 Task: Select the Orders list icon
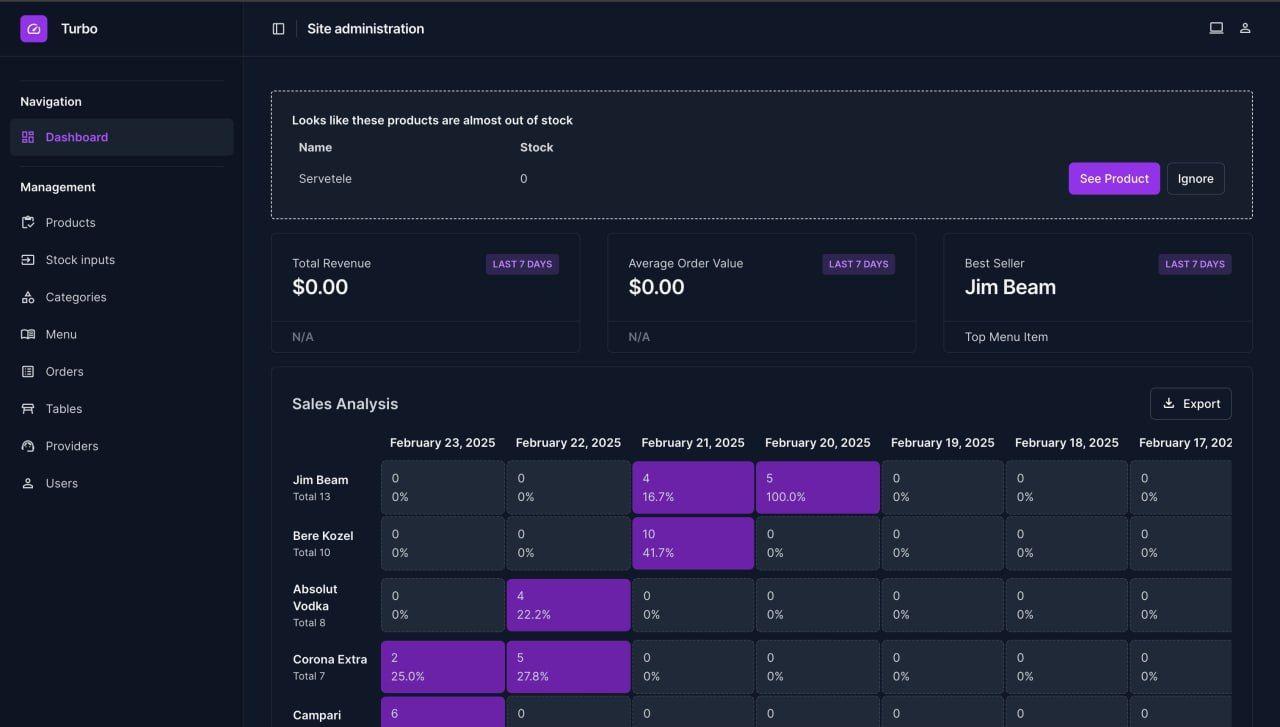point(28,371)
